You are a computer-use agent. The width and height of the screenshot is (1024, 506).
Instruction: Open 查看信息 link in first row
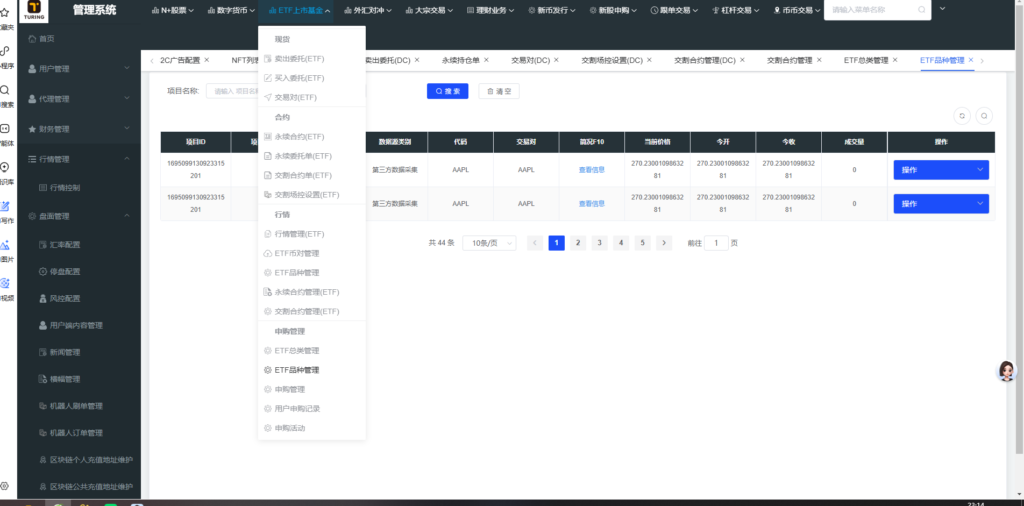[x=592, y=170]
